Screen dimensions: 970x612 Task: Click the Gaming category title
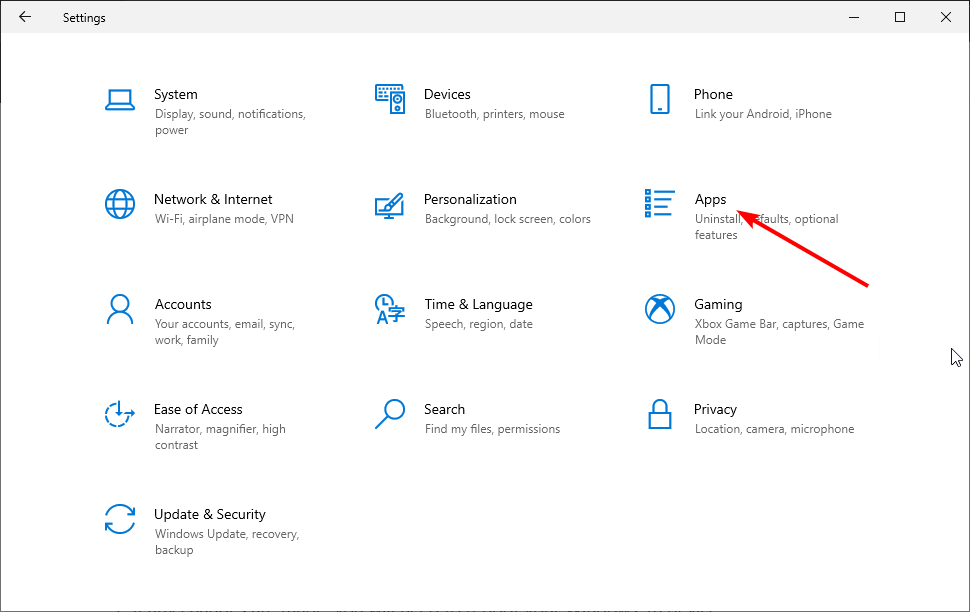[x=718, y=304]
